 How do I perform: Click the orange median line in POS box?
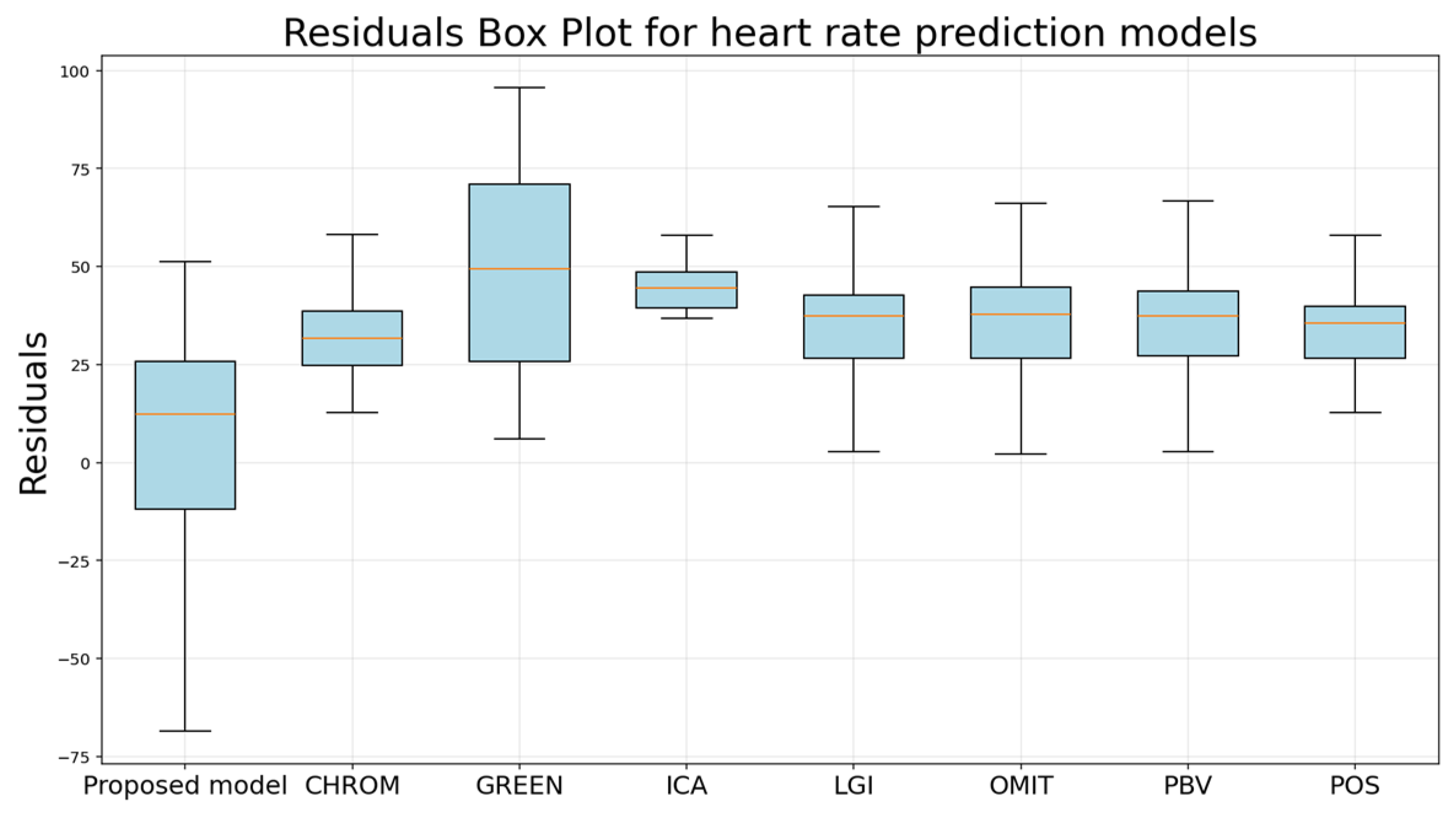coord(1355,323)
